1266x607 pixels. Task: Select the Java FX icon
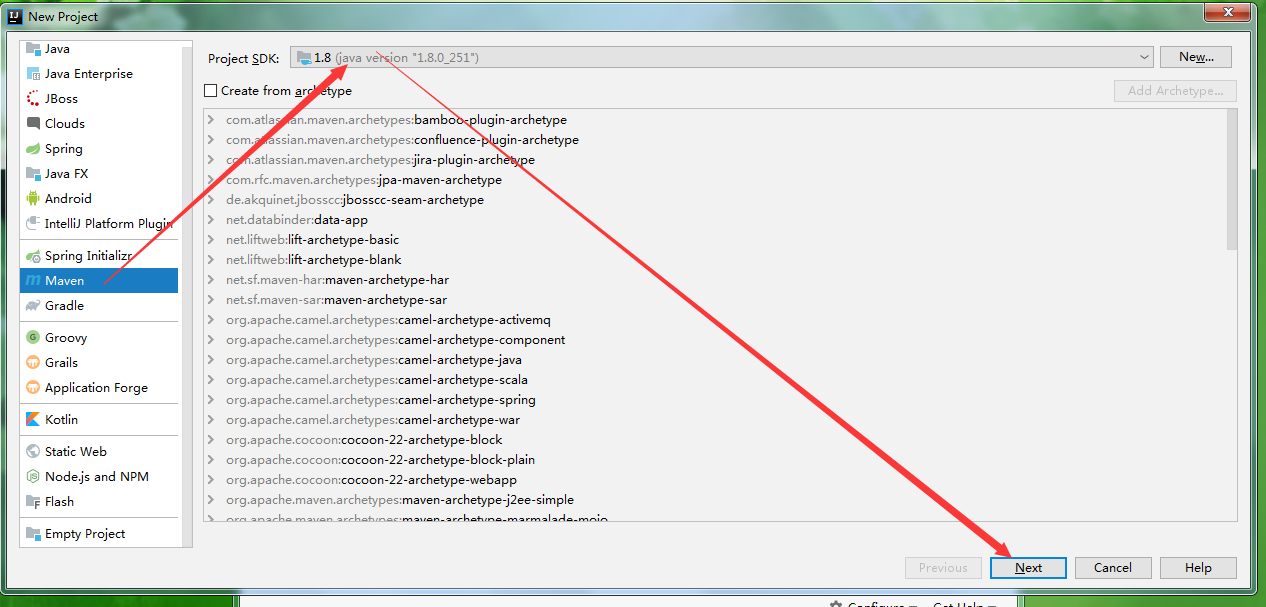coord(33,174)
